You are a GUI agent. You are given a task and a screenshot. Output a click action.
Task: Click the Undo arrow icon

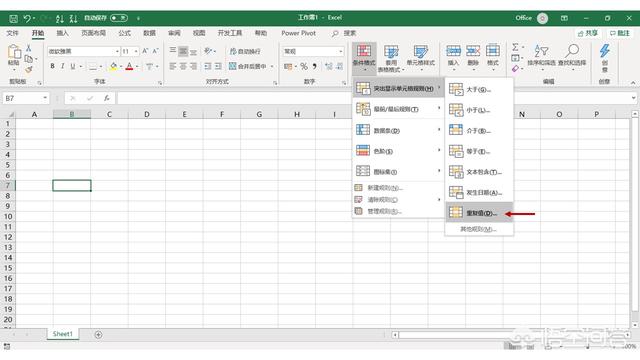pyautogui.click(x=27, y=18)
